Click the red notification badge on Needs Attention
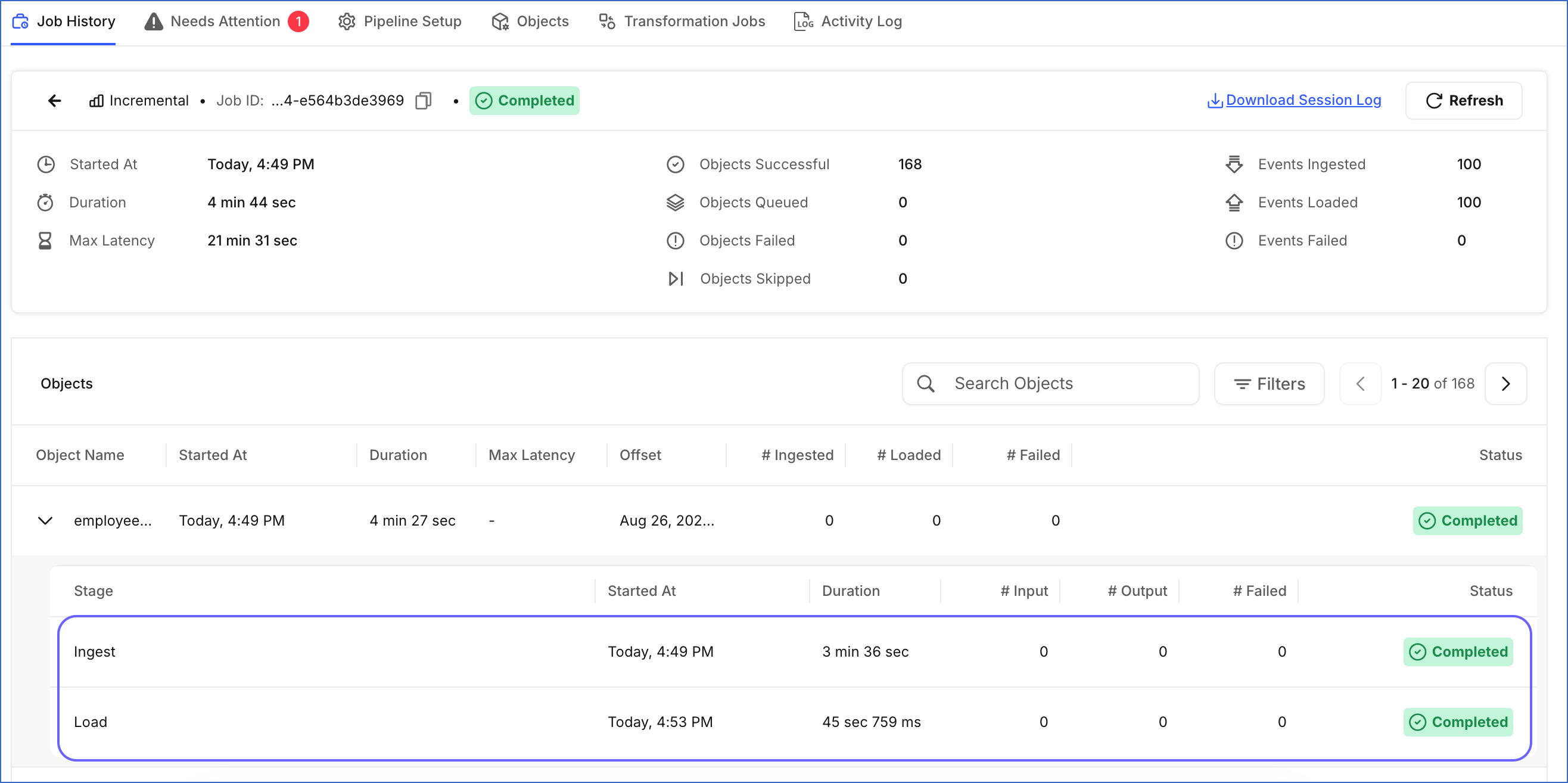The image size is (1568, 783). point(298,21)
